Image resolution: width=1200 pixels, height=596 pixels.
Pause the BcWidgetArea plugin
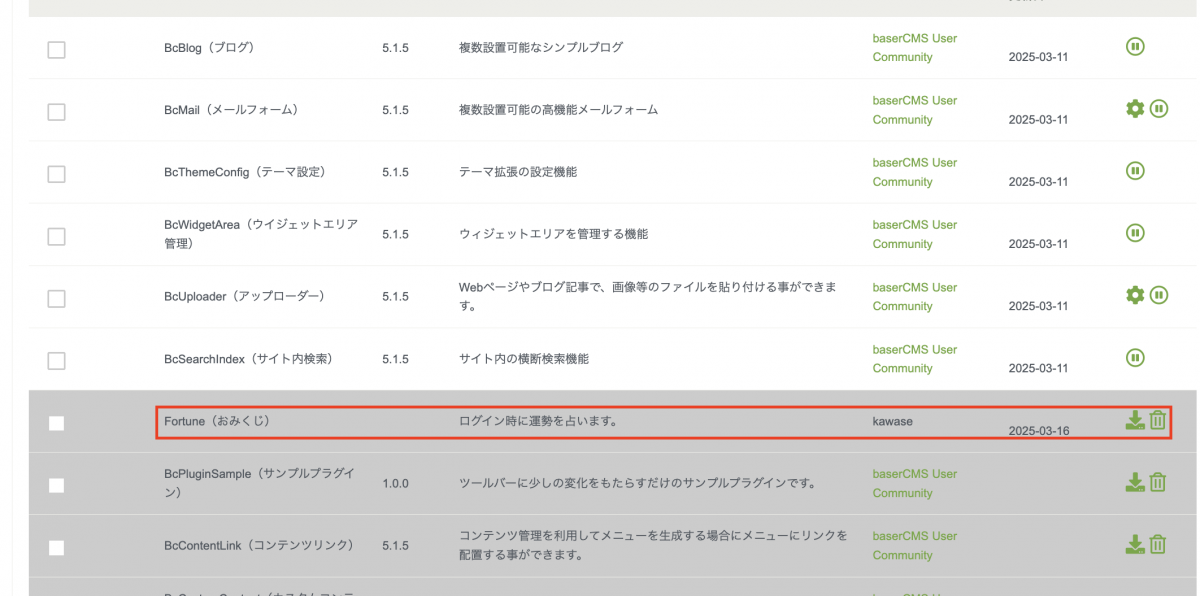tap(1135, 232)
